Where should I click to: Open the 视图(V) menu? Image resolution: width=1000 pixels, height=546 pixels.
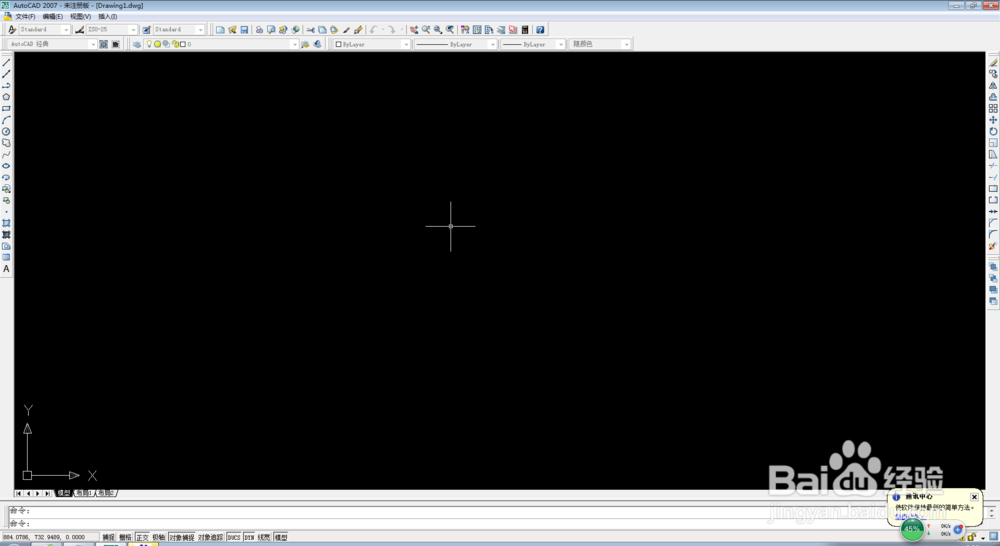[80, 17]
